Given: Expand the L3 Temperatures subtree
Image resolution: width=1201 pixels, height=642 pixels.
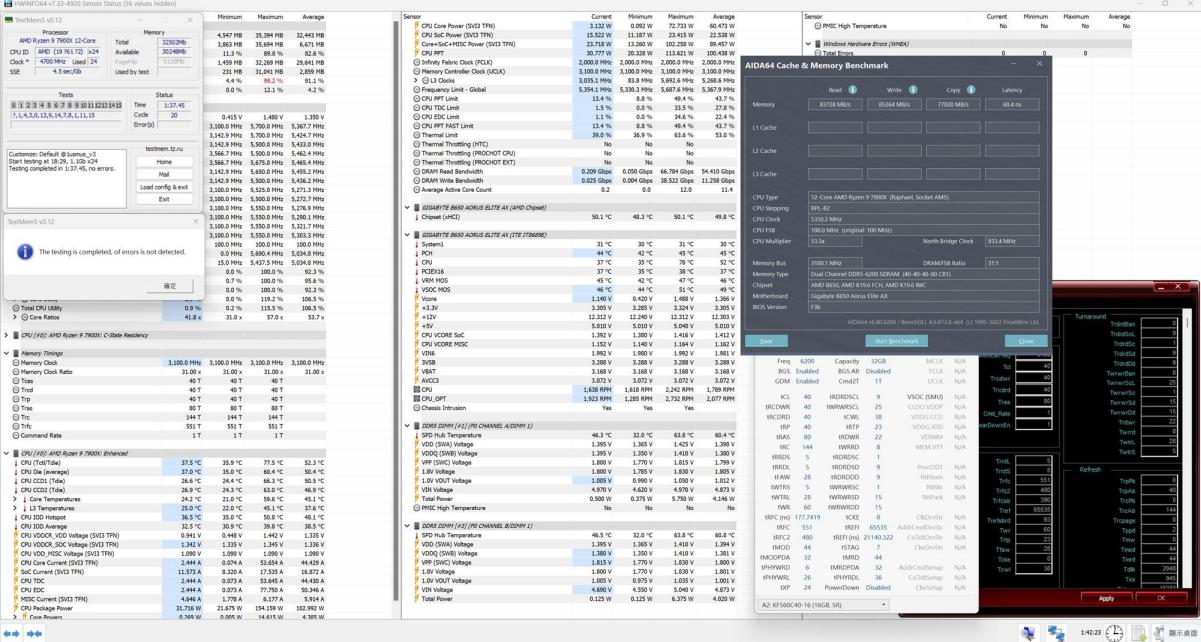Looking at the screenshot, I should (15, 508).
